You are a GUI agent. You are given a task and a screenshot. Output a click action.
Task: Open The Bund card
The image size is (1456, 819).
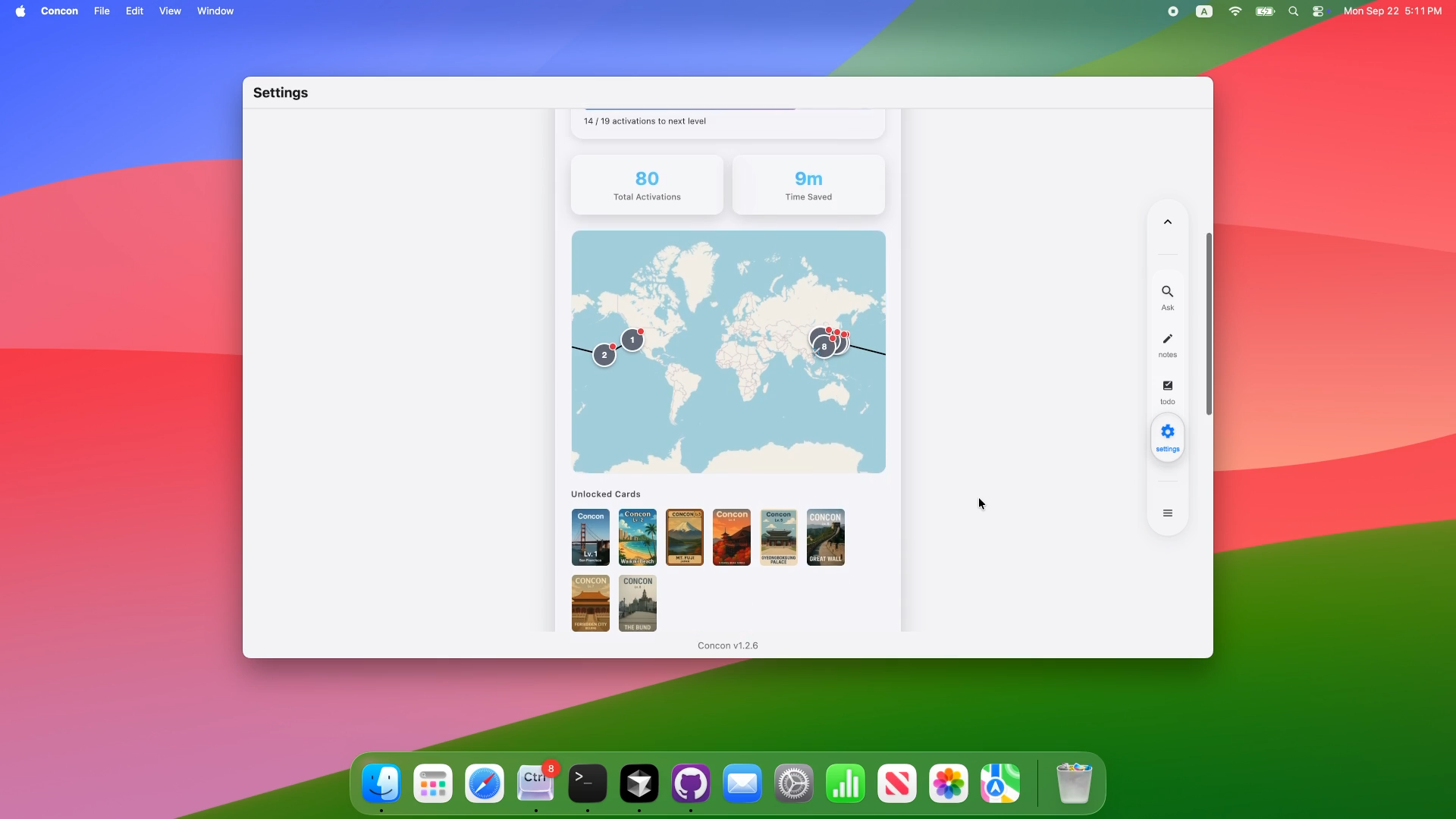coord(638,603)
